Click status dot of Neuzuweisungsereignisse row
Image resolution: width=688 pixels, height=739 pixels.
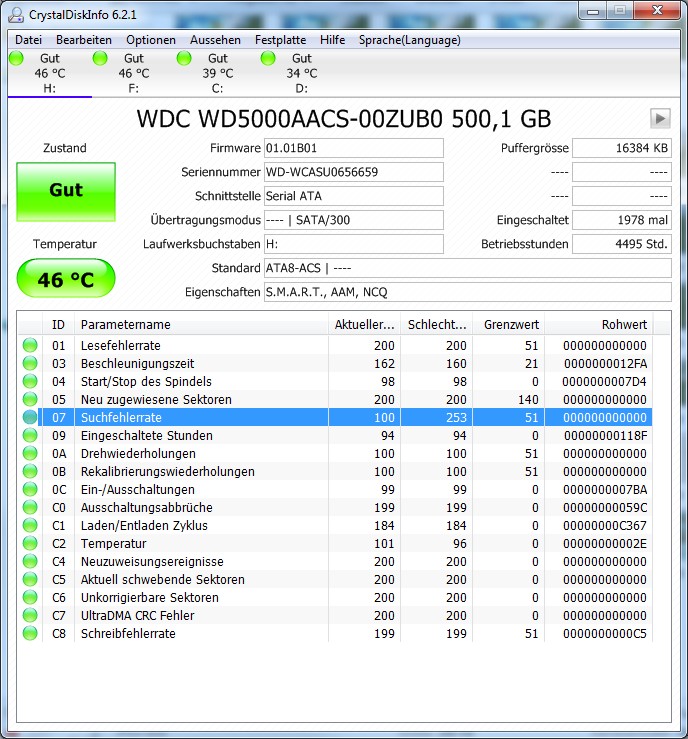(30, 561)
